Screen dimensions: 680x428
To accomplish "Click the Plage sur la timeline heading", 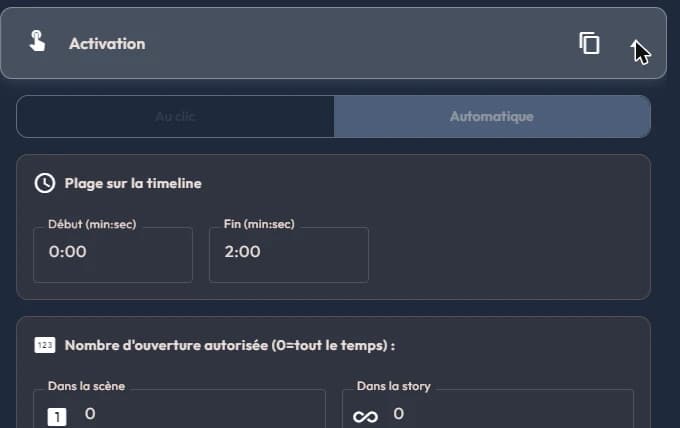I will pos(133,183).
